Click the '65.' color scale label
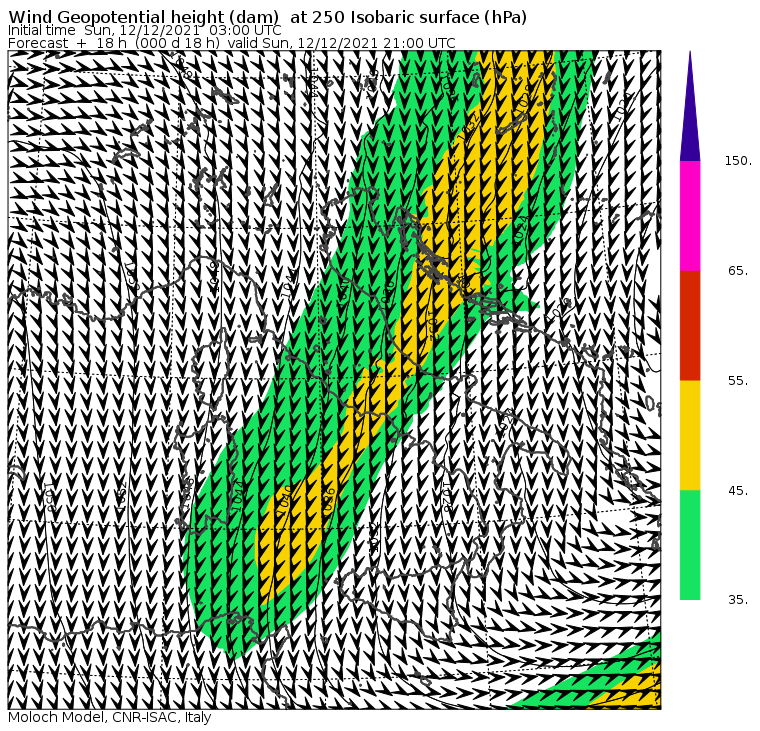 point(739,271)
